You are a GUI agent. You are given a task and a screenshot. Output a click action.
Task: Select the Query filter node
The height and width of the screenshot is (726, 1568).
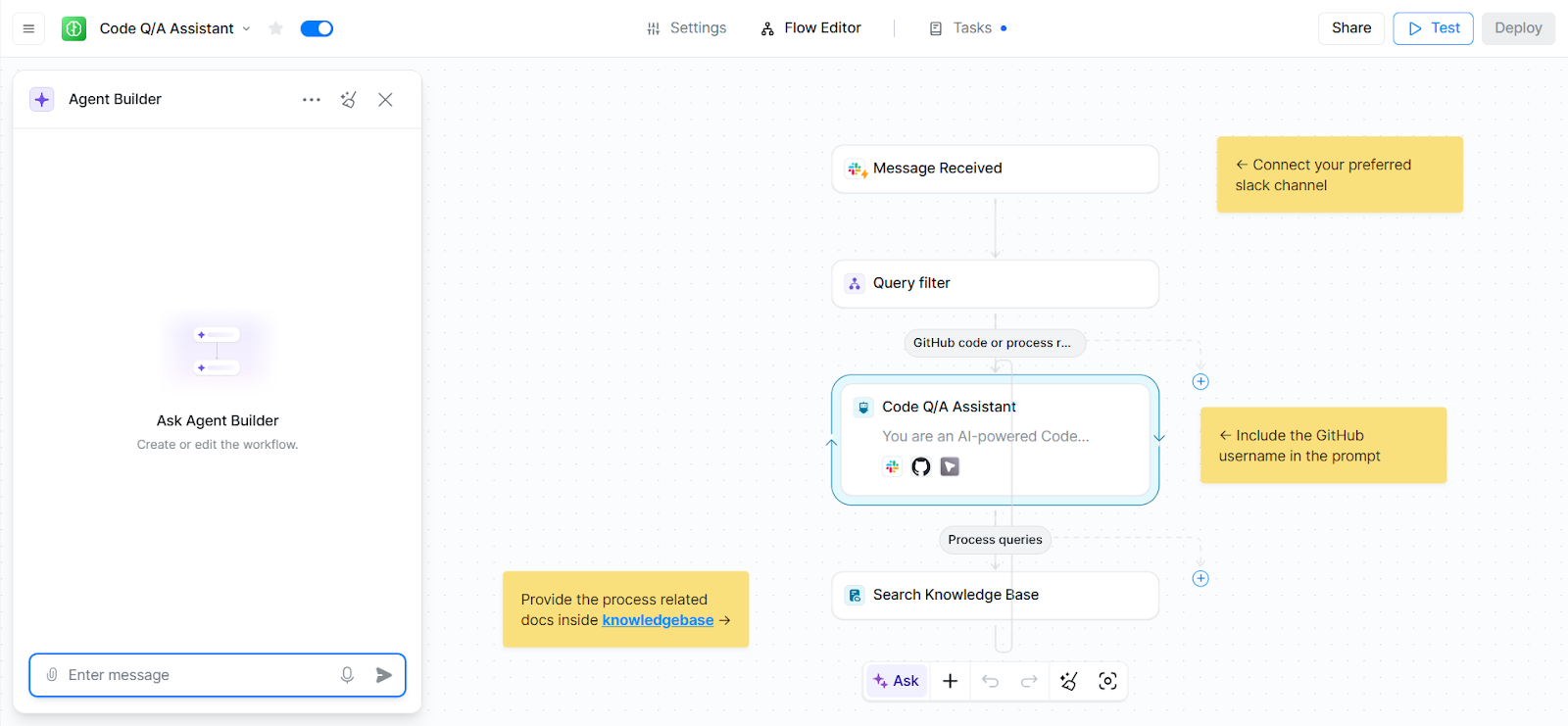point(995,283)
